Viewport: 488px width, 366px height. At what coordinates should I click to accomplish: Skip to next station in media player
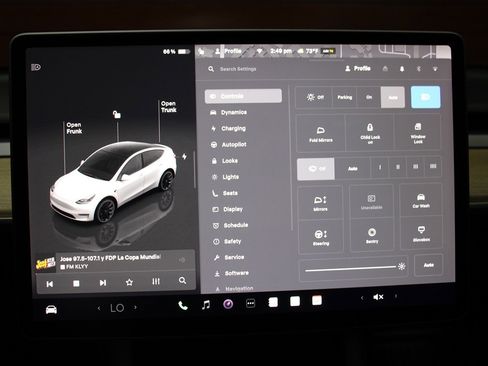pyautogui.click(x=103, y=283)
